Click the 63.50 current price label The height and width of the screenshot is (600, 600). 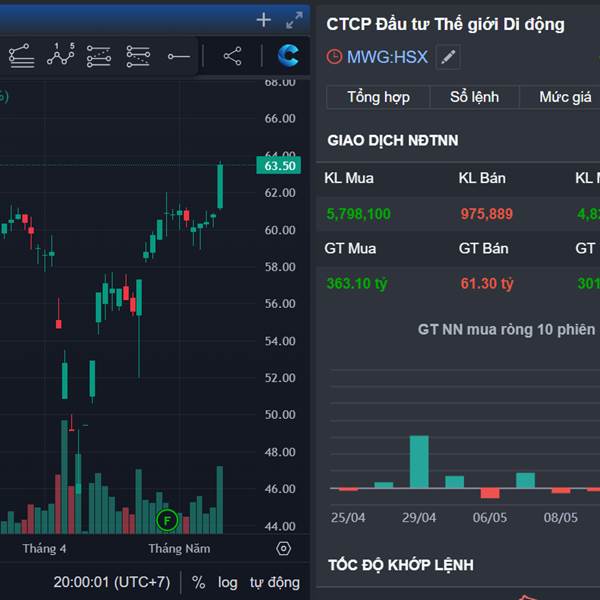[279, 166]
